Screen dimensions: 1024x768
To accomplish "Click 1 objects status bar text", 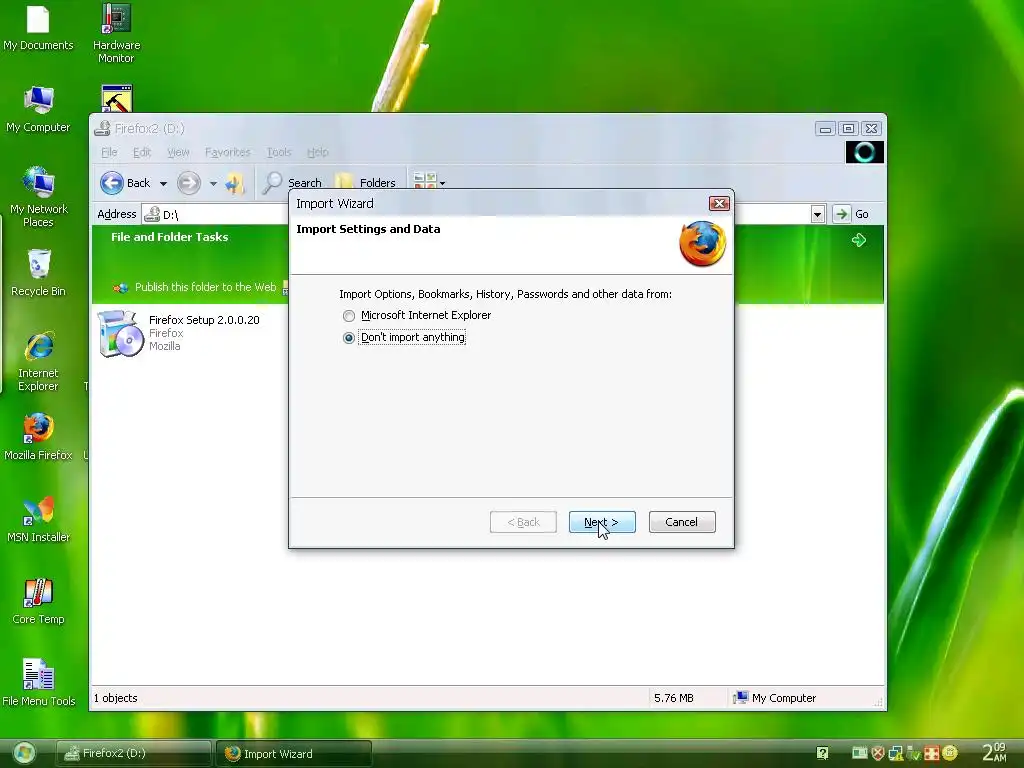I will 116,698.
